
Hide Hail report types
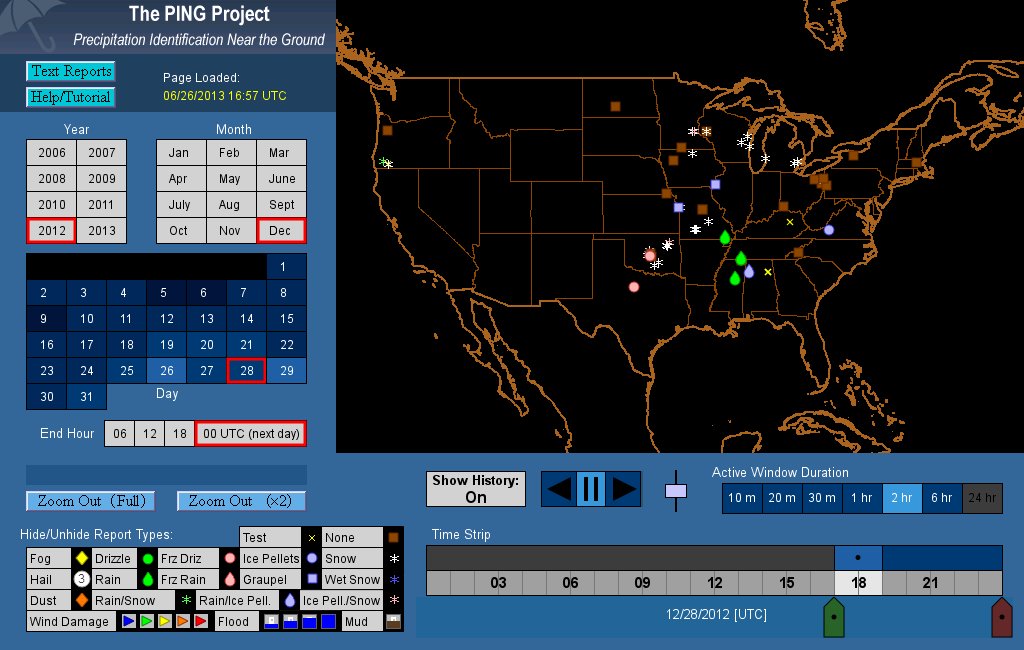click(x=46, y=580)
